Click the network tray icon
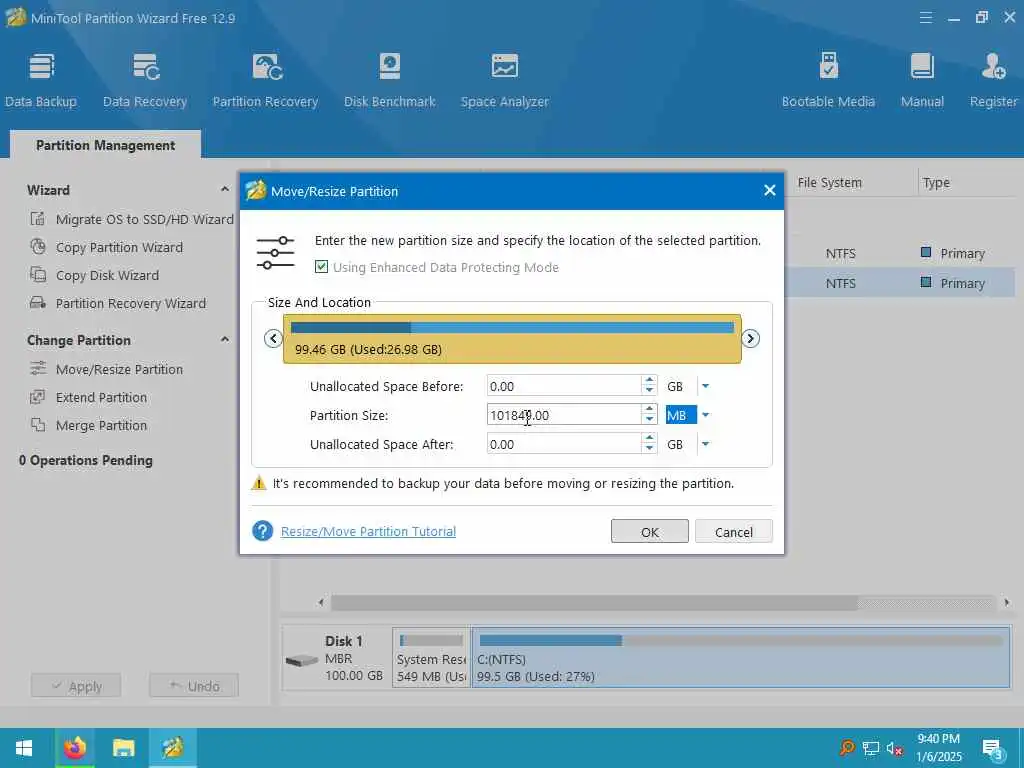 click(871, 748)
